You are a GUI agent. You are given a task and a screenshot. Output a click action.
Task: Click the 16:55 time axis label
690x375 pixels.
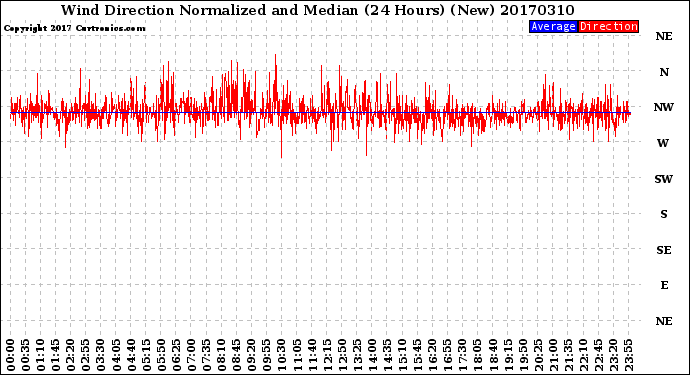[x=448, y=355]
